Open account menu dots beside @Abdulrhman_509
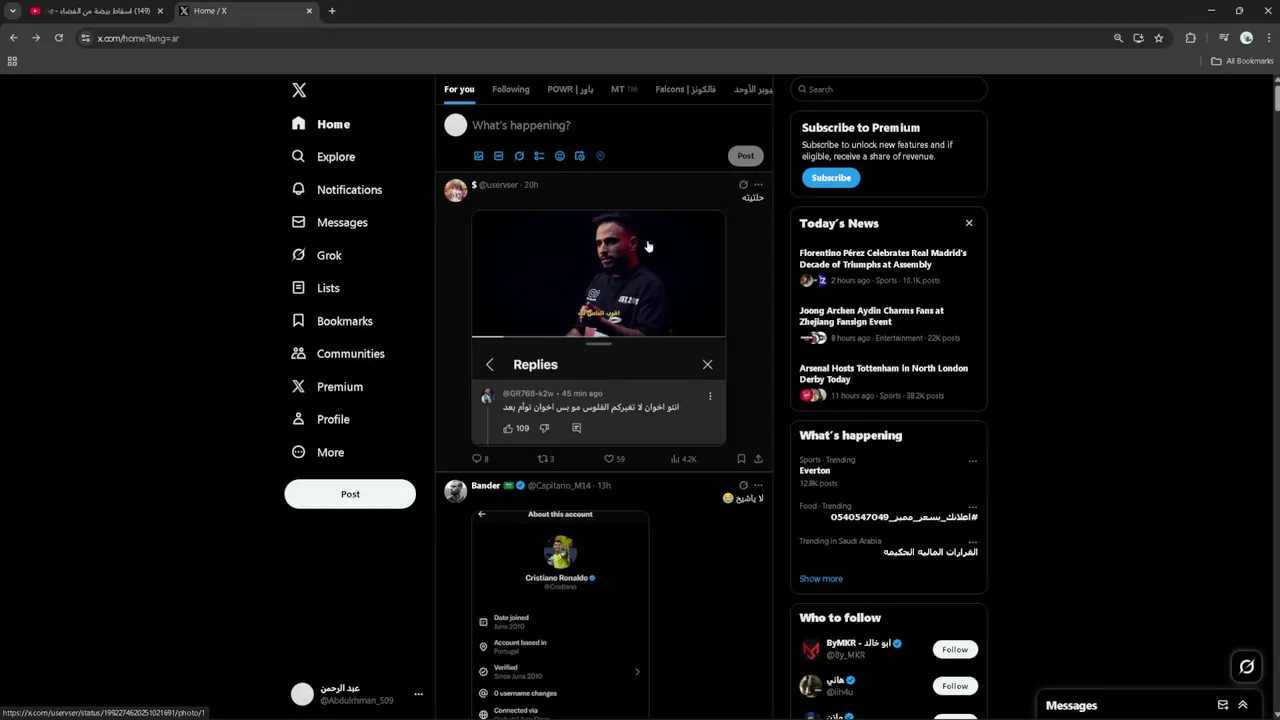 click(418, 694)
